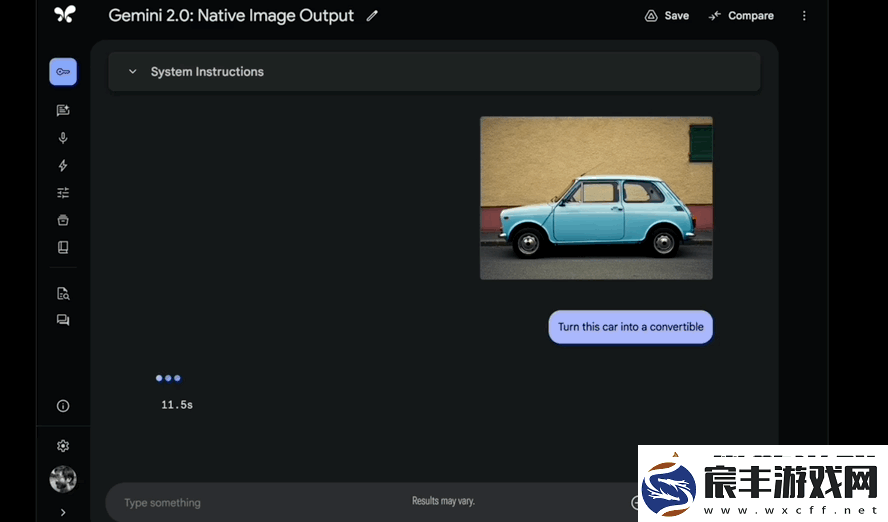
Task: Open the library archive box icon
Action: click(63, 220)
